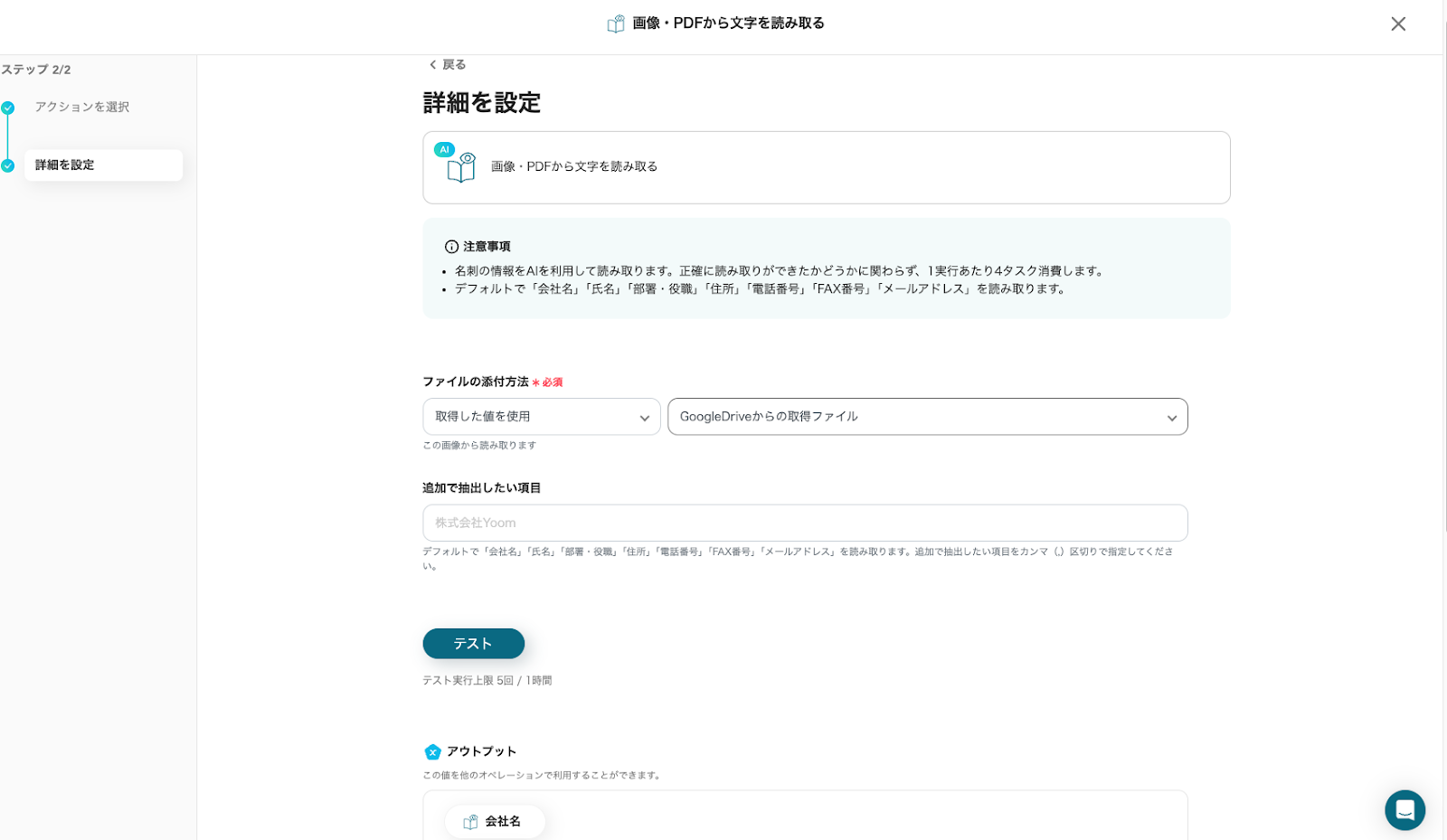Focus the 追加で抽出したい項目 input field
The width and height of the screenshot is (1447, 840).
pyautogui.click(x=805, y=523)
